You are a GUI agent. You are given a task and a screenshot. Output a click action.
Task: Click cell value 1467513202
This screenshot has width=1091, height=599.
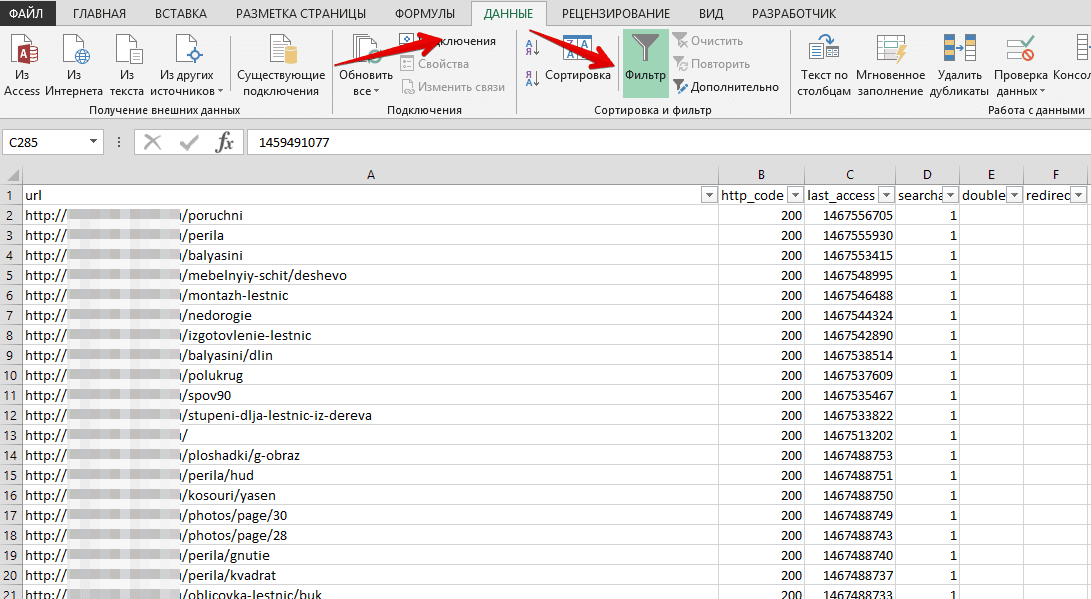click(850, 436)
